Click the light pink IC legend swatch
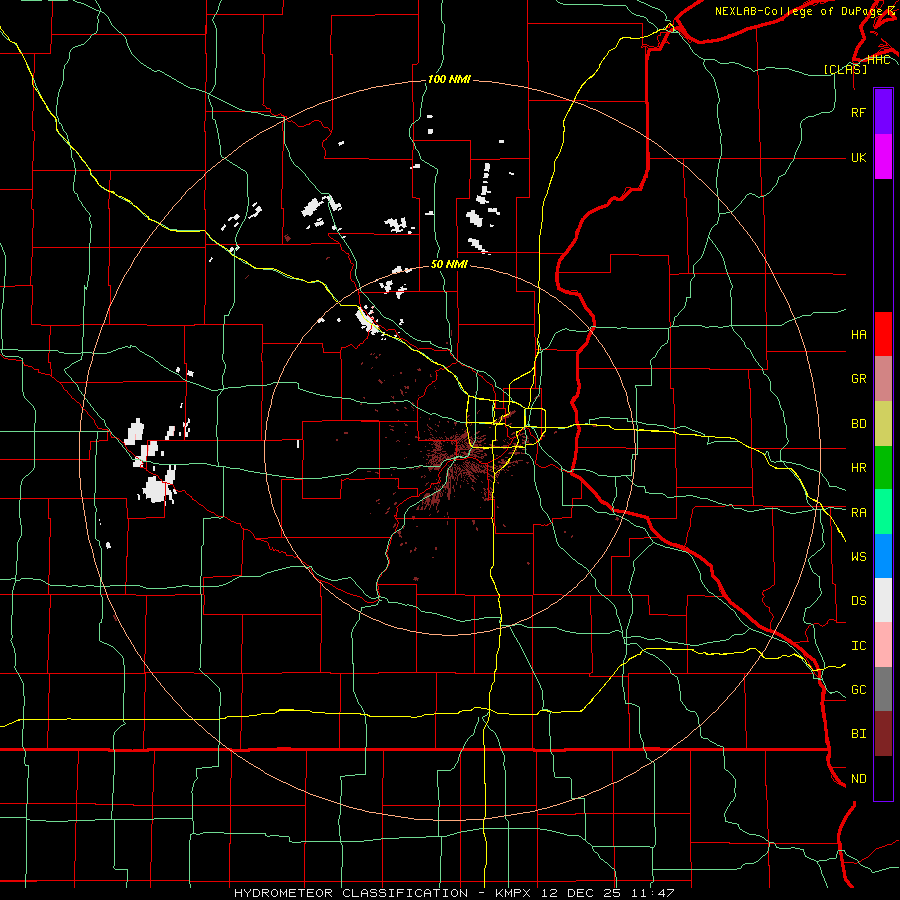This screenshot has width=900, height=900. [x=883, y=645]
